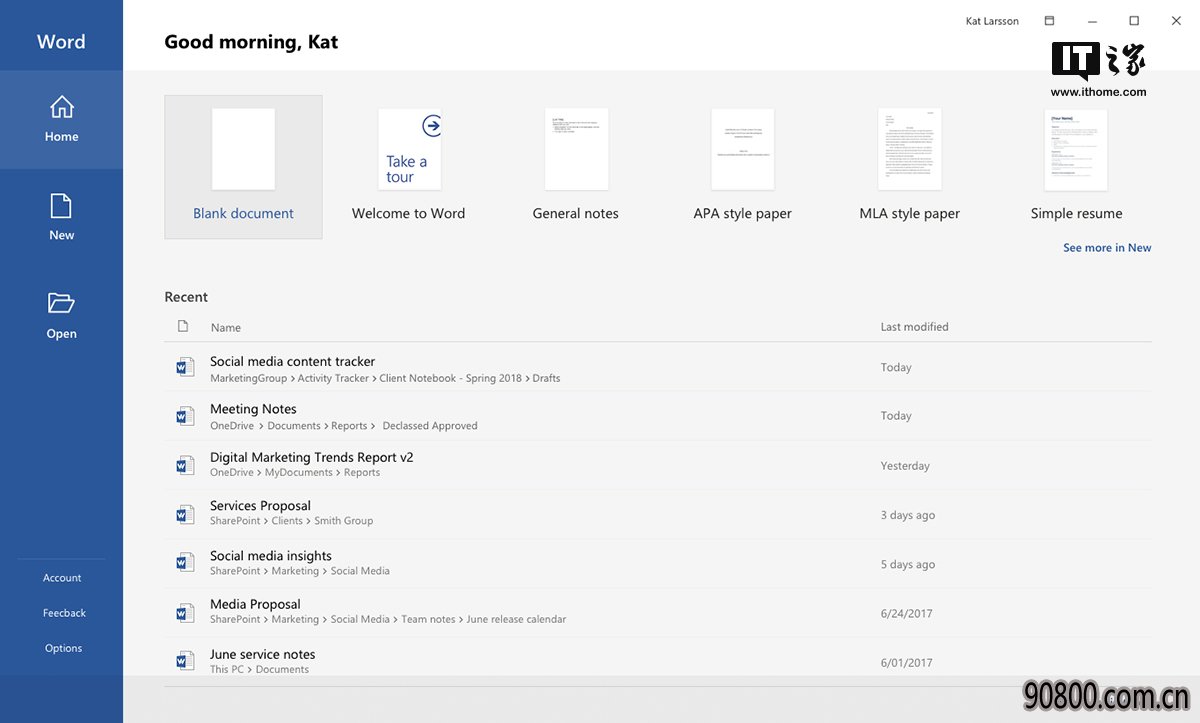Click 'Today' date in Meeting Notes row
1200x723 pixels.
(896, 415)
